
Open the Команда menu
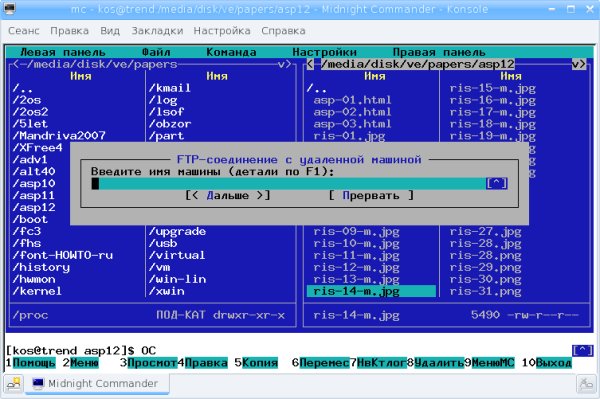(x=231, y=52)
